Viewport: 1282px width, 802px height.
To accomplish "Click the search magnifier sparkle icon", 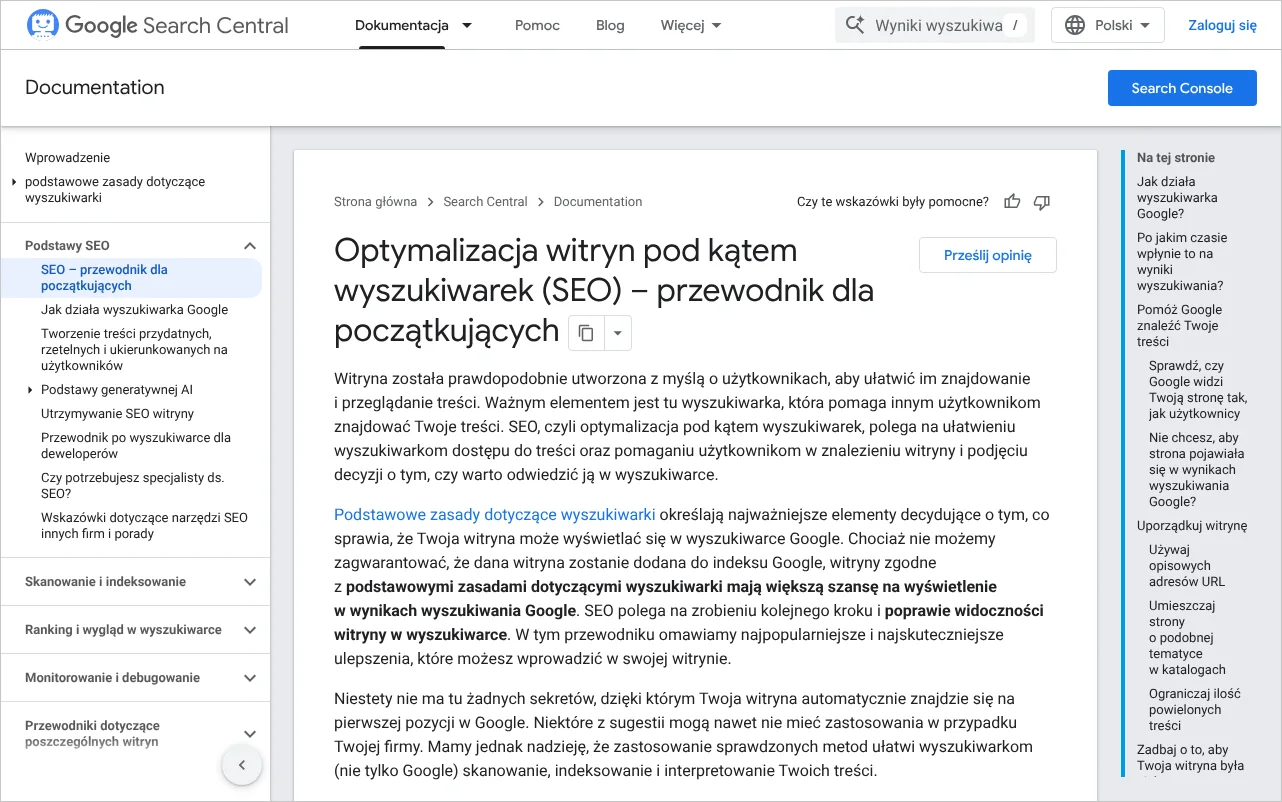I will tap(855, 25).
